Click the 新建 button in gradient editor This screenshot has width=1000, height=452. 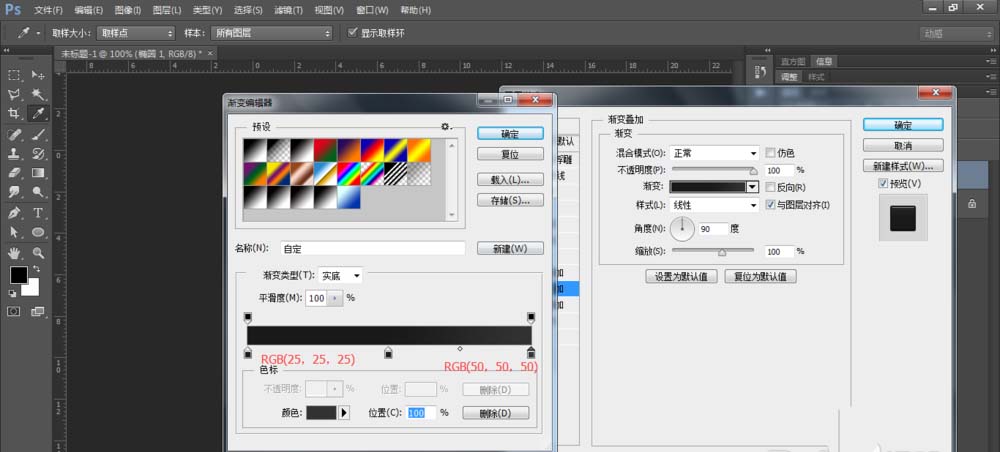510,248
